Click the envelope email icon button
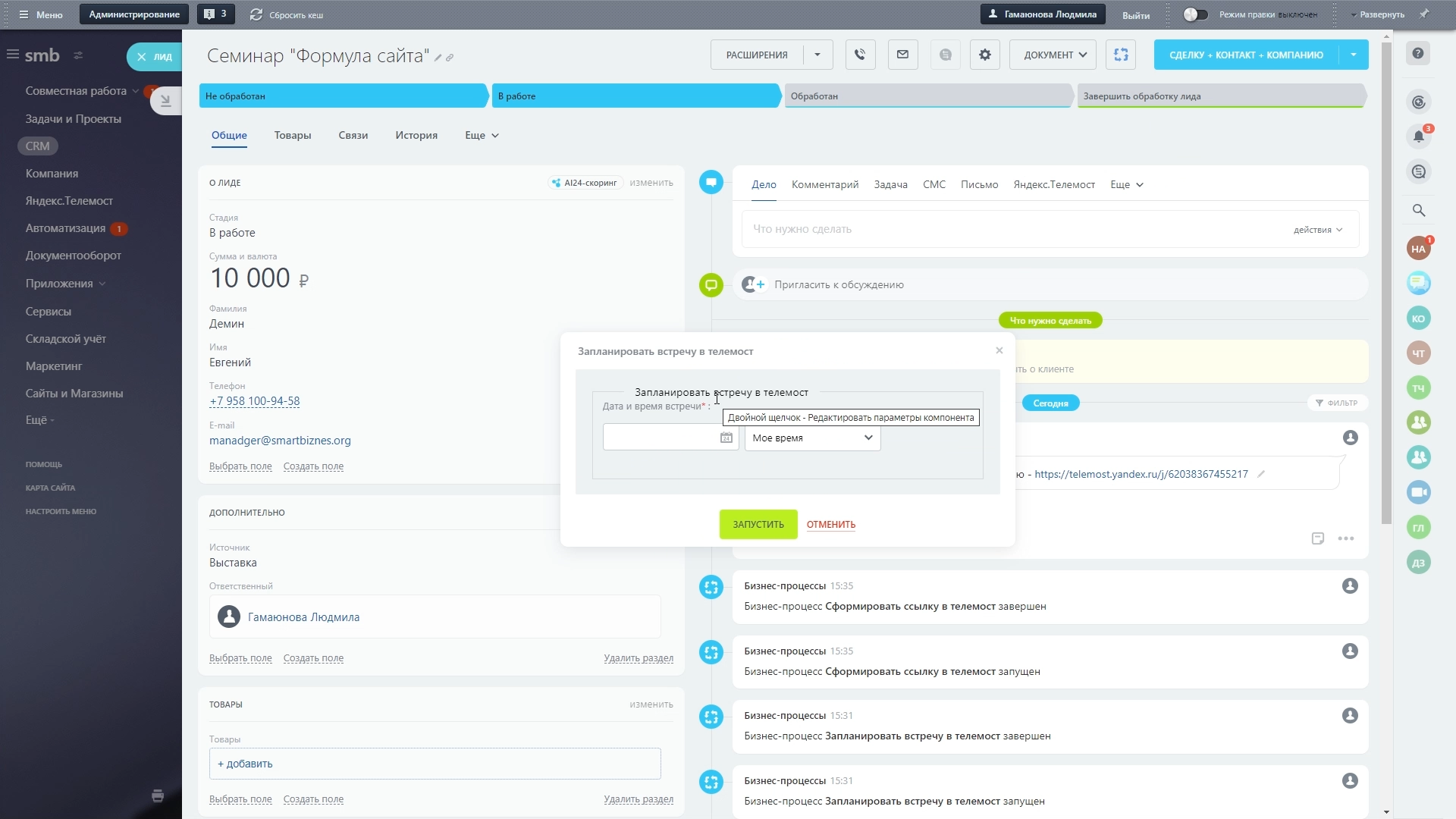The height and width of the screenshot is (819, 1456). tap(902, 55)
